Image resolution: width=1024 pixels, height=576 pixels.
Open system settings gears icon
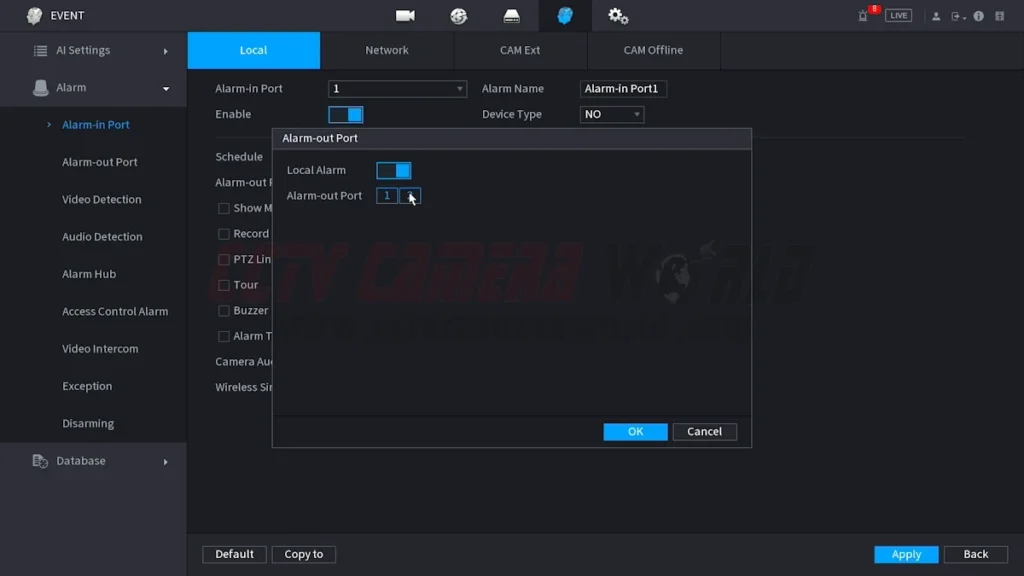(618, 16)
